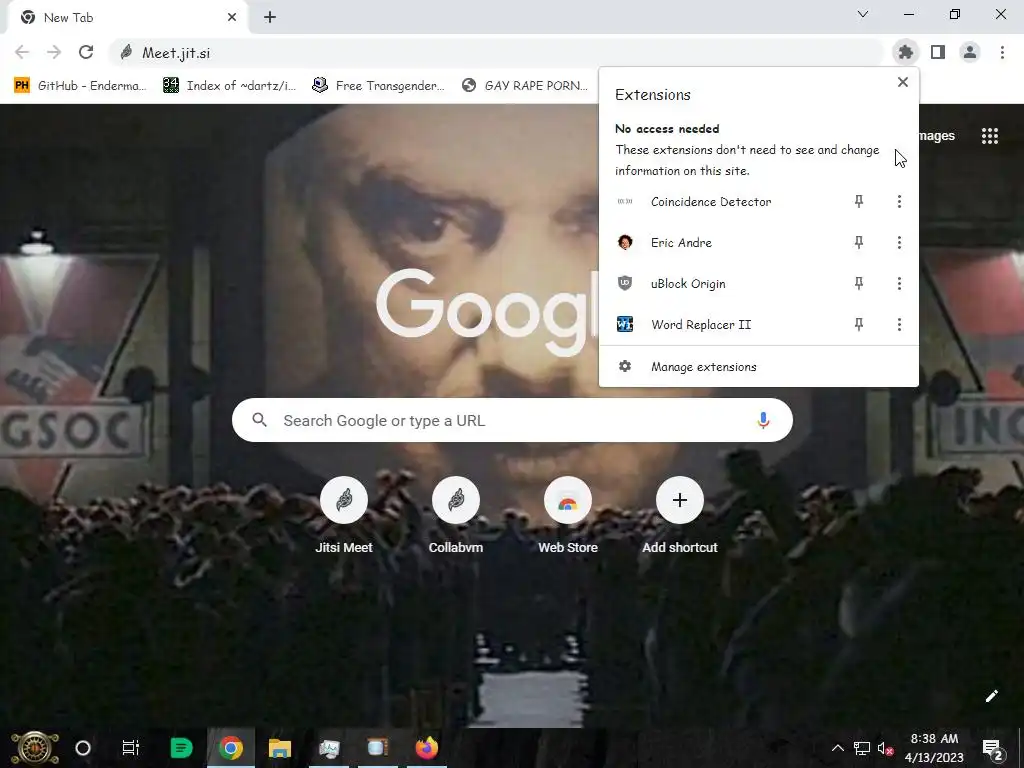Toggle the side panel icon
Viewport: 1024px width, 768px height.
click(938, 52)
